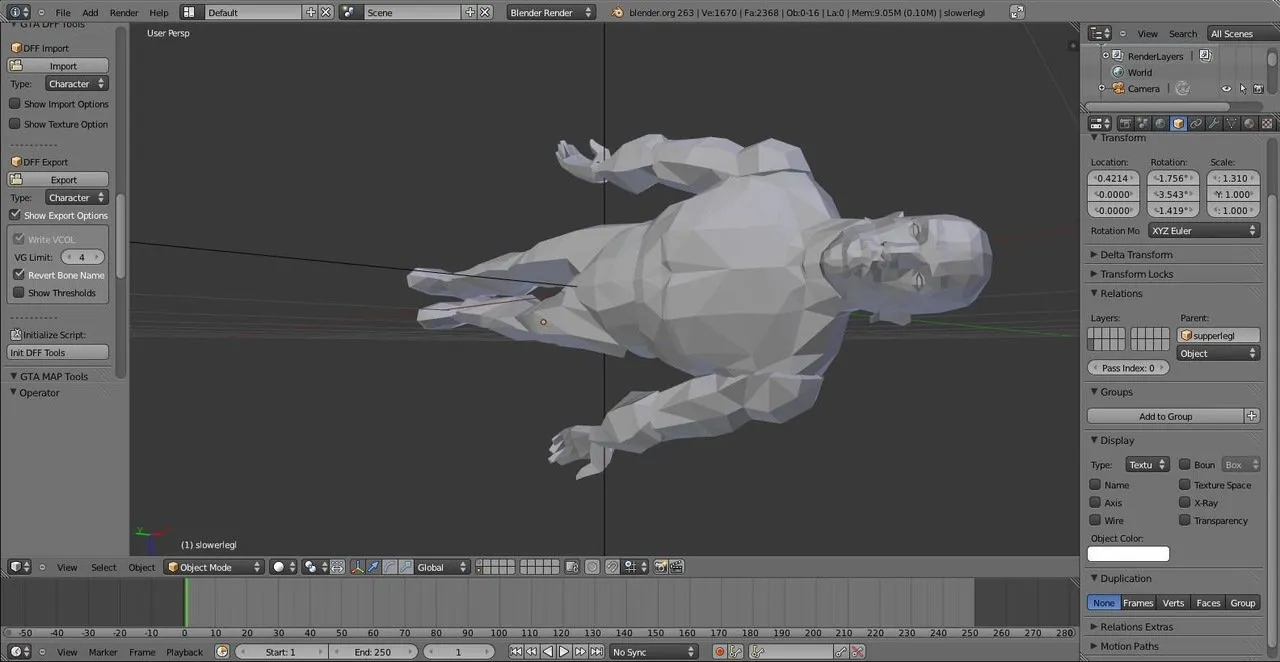Click the Camera restrict render icon
Image resolution: width=1280 pixels, height=662 pixels.
coord(1258,89)
